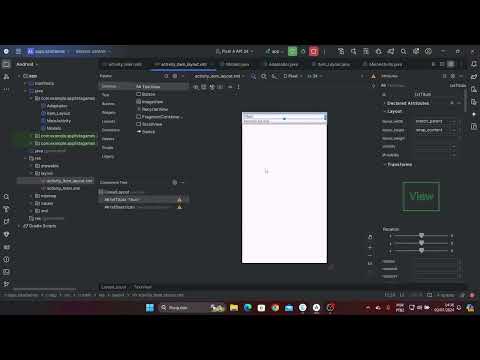
Task: Open the Pixel 4 API 34 device dropdown
Action: pyautogui.click(x=234, y=51)
